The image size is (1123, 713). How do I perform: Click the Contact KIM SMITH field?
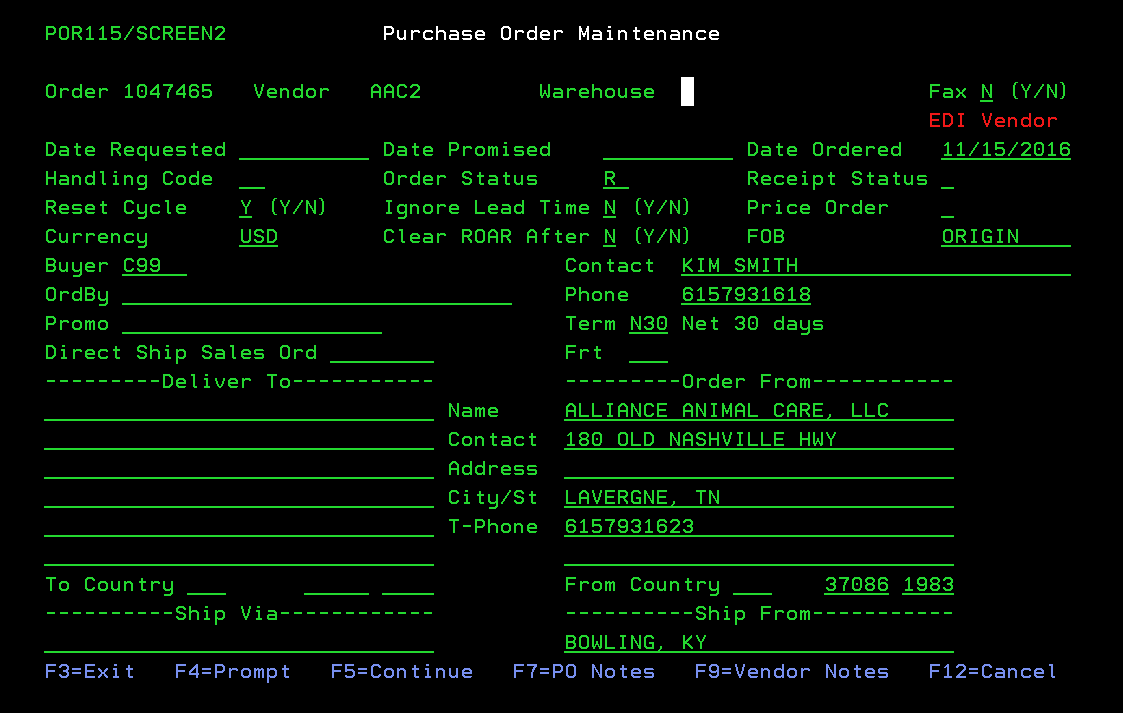(875, 266)
